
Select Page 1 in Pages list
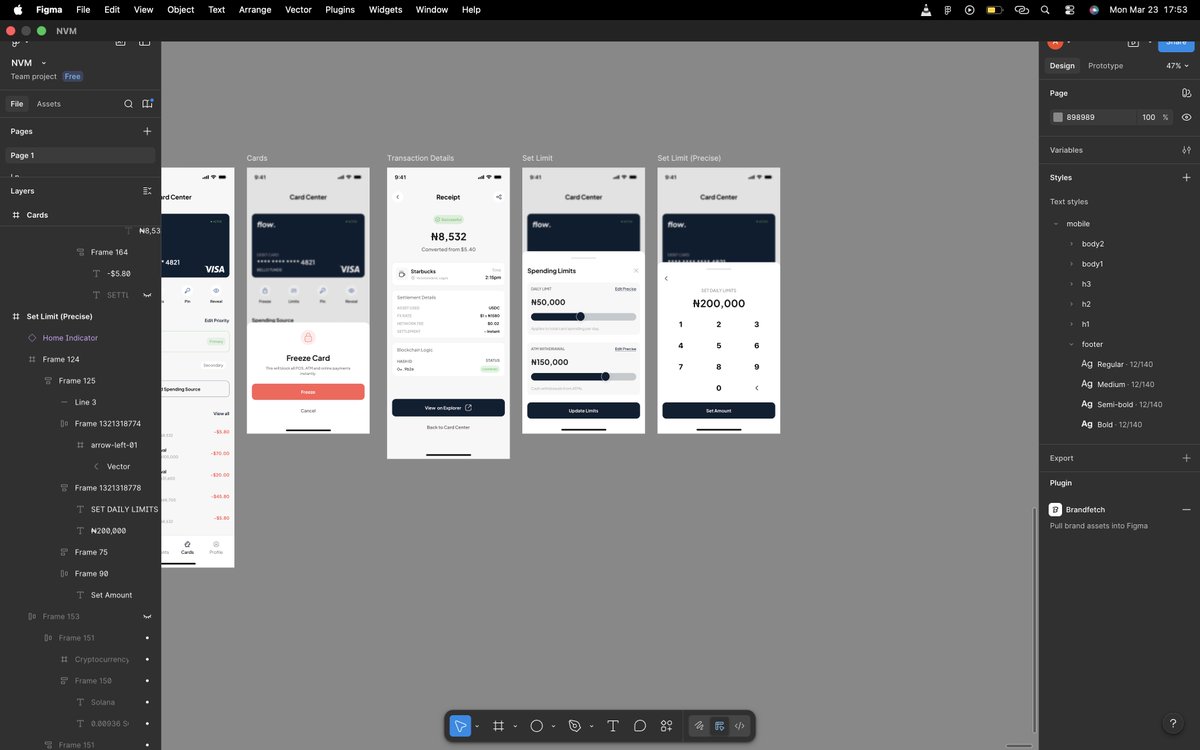pos(78,156)
